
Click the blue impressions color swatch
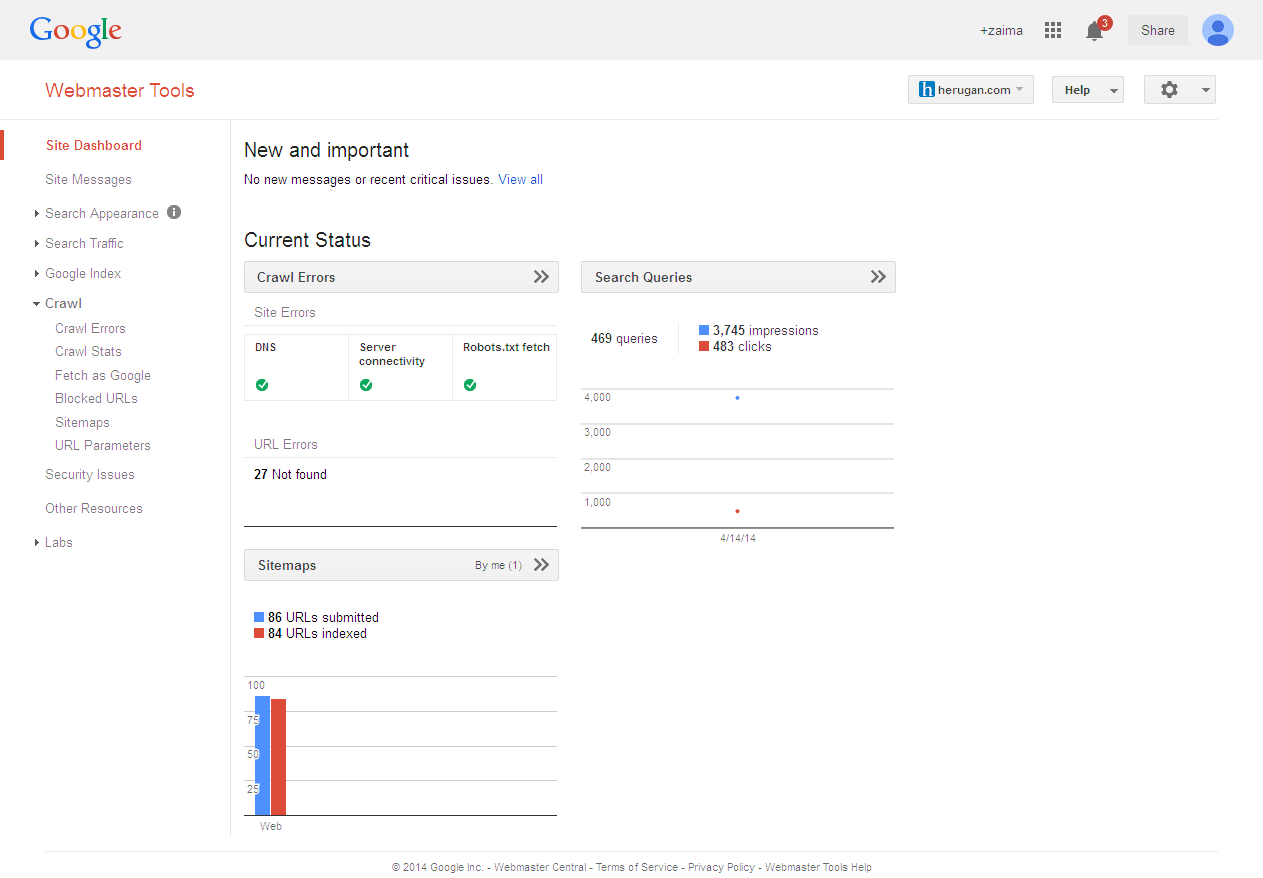tap(704, 330)
